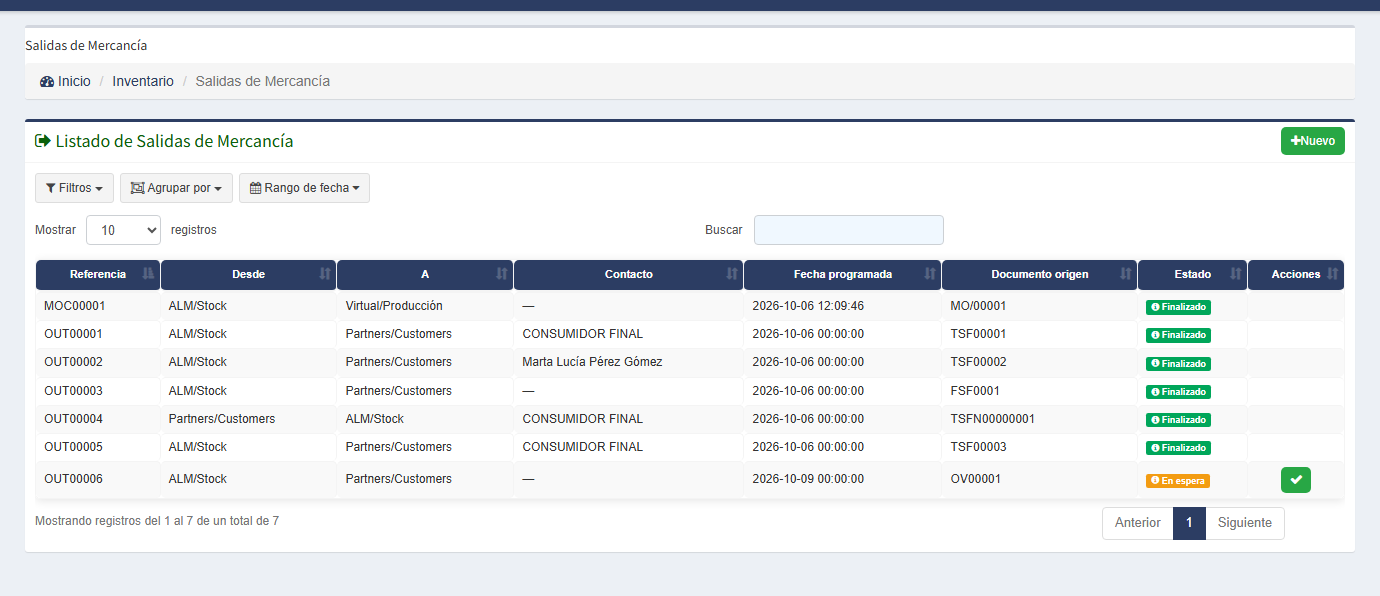The width and height of the screenshot is (1380, 596).
Task: Click reference OUT00006
Action: [x=73, y=479]
